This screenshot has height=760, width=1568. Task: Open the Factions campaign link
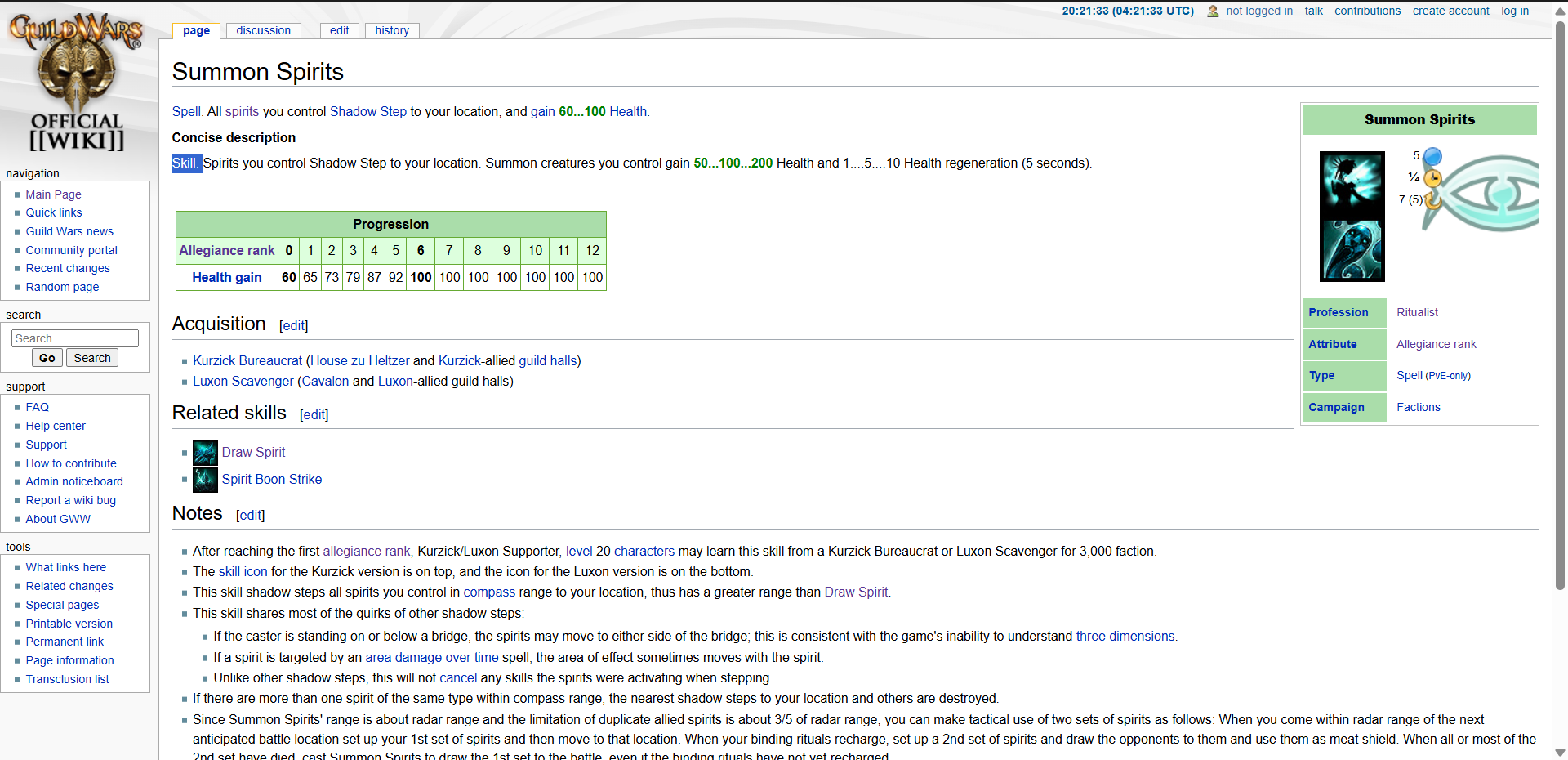[1419, 407]
